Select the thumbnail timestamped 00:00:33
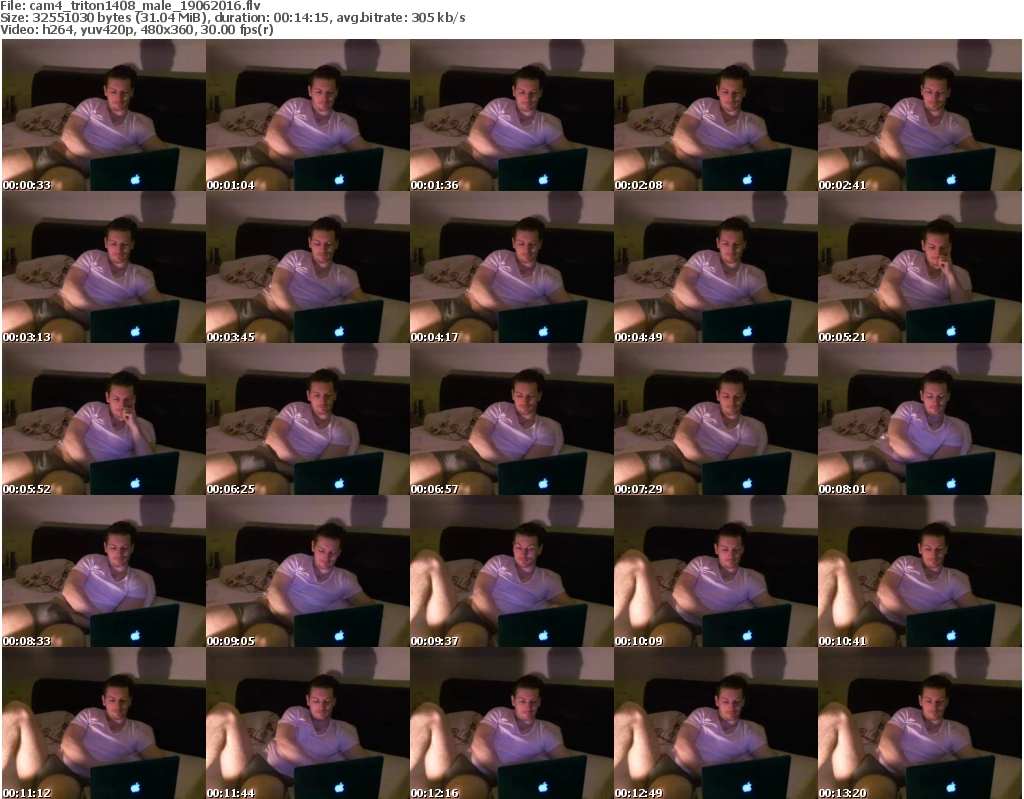1024x799 pixels. 104,115
